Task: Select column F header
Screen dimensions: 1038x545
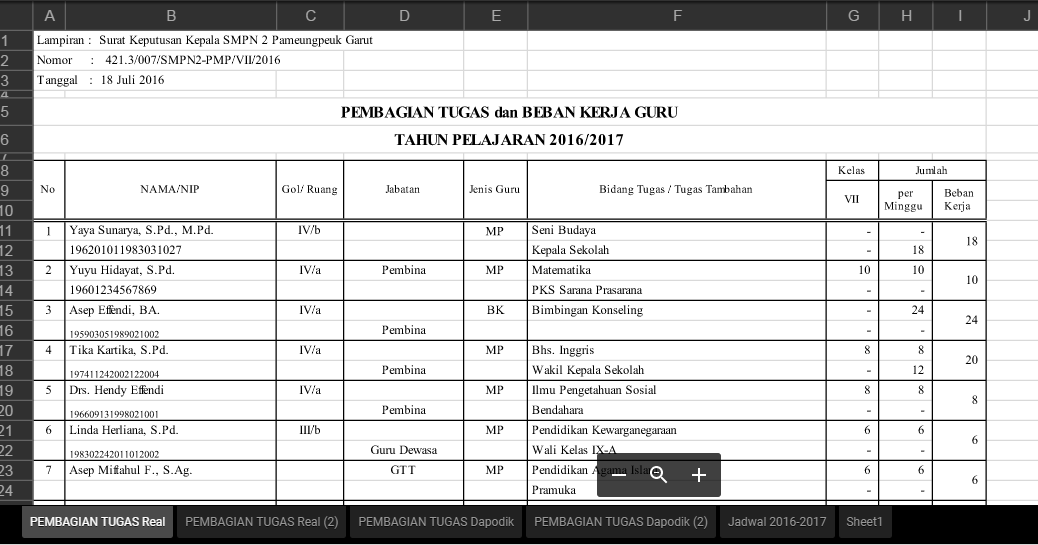Action: 677,16
